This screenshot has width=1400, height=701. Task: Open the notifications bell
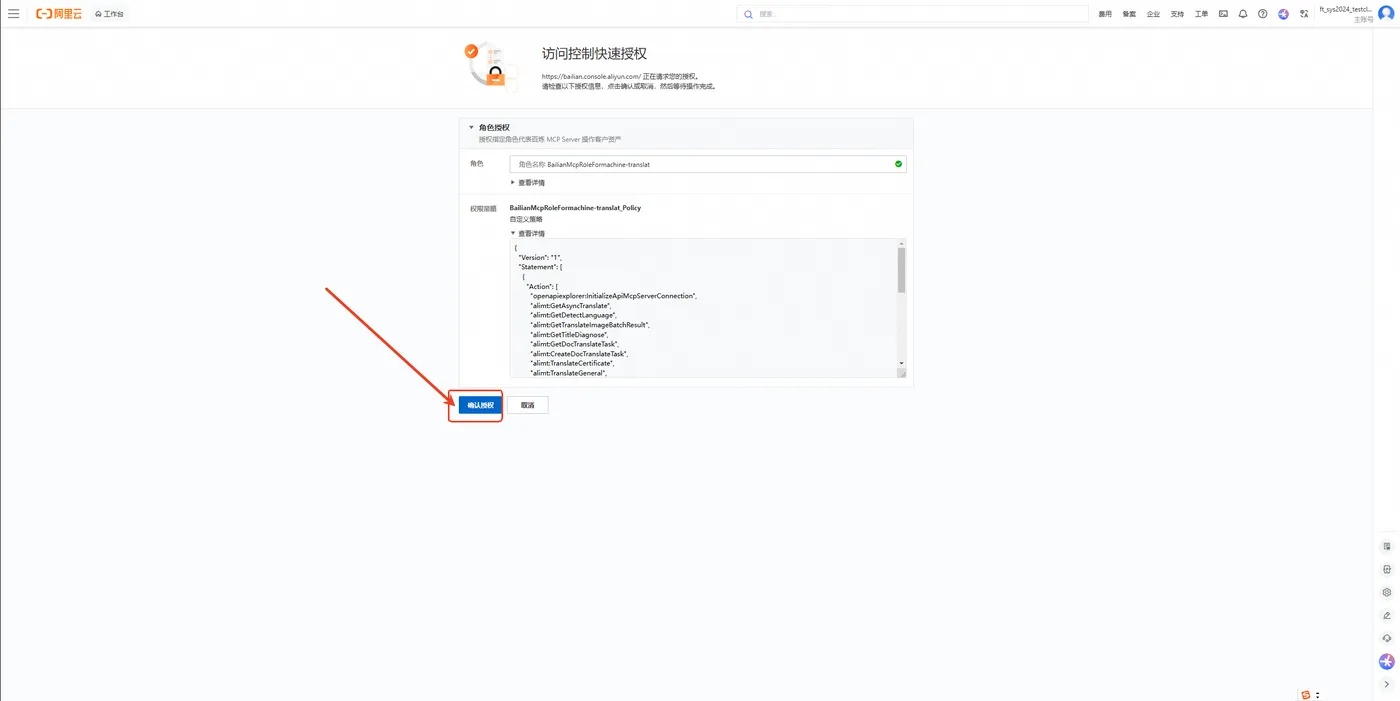[1243, 14]
